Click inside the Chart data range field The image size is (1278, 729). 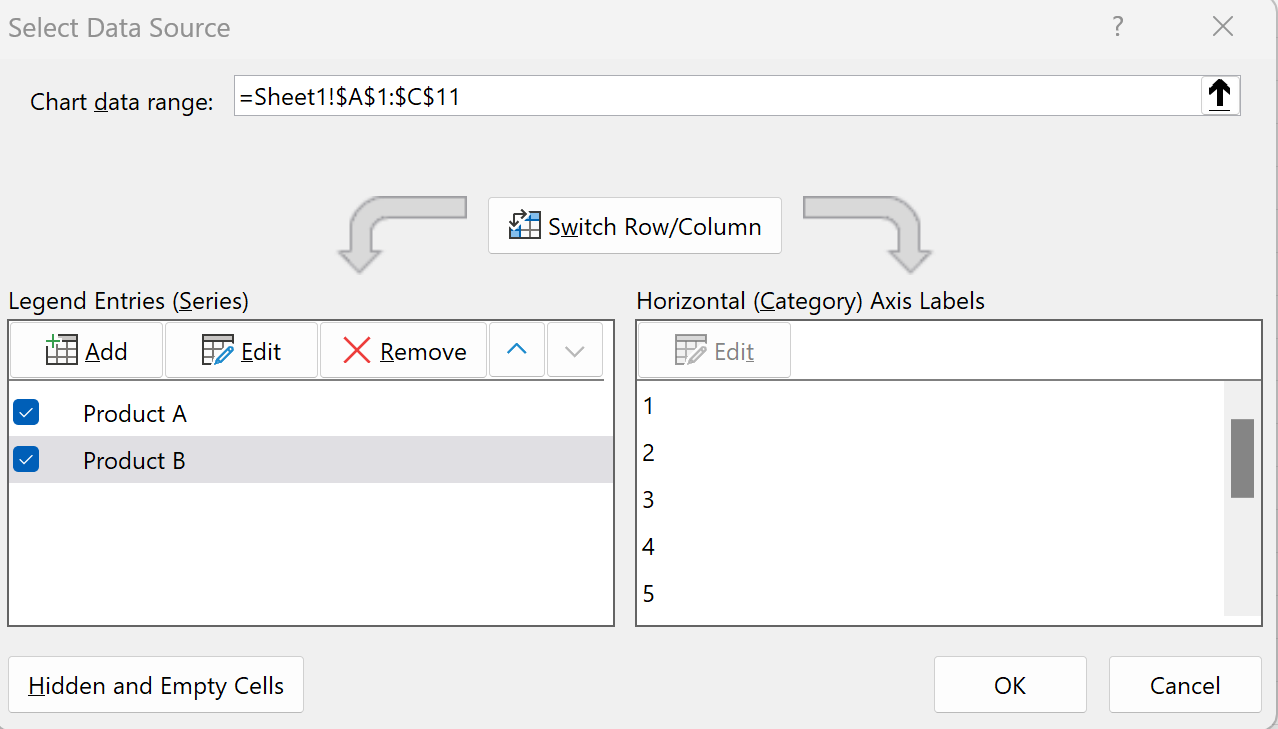[716, 96]
